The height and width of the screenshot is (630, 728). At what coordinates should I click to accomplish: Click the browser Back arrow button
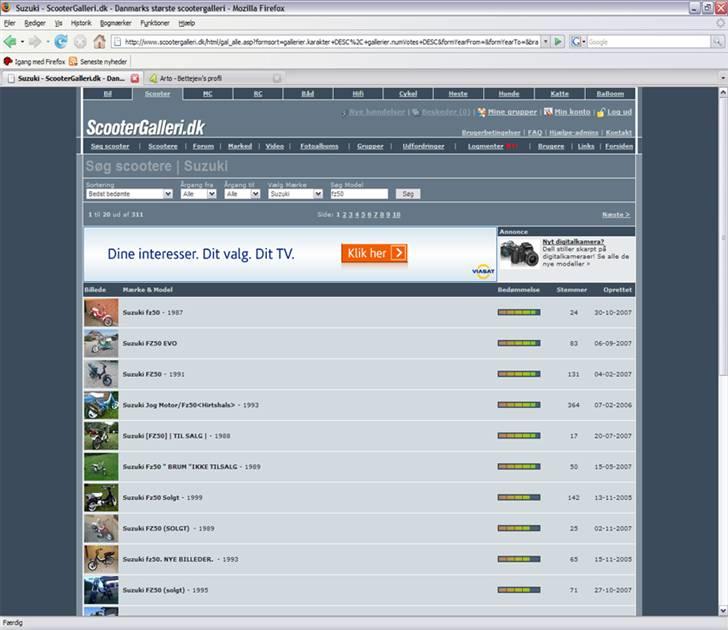[11, 42]
